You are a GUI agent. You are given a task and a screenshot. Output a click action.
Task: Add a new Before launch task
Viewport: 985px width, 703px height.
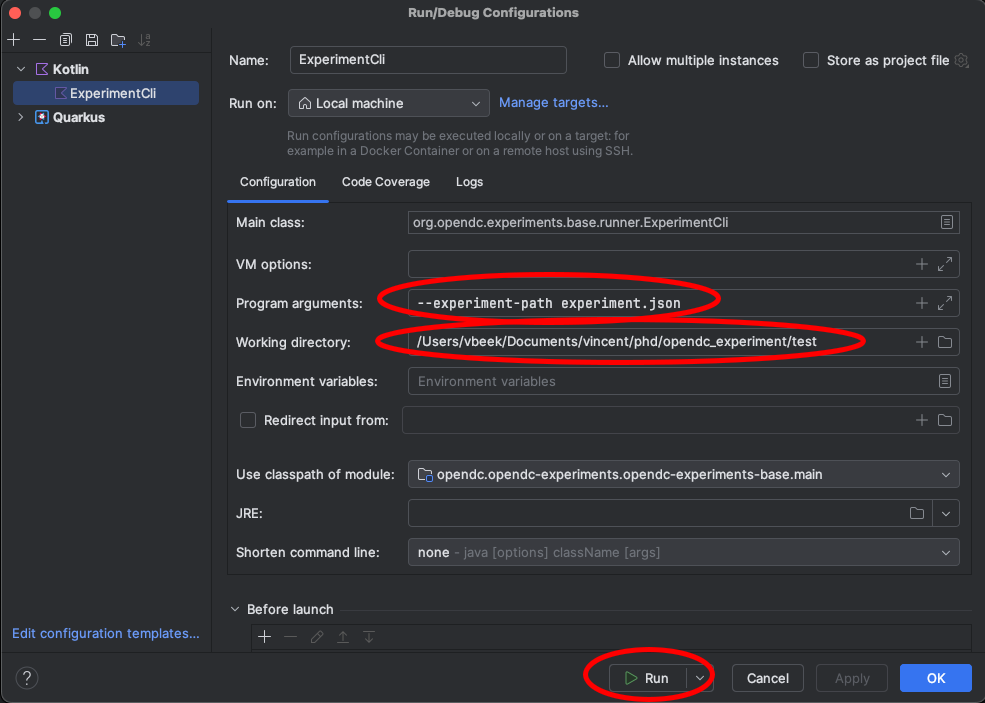point(264,636)
